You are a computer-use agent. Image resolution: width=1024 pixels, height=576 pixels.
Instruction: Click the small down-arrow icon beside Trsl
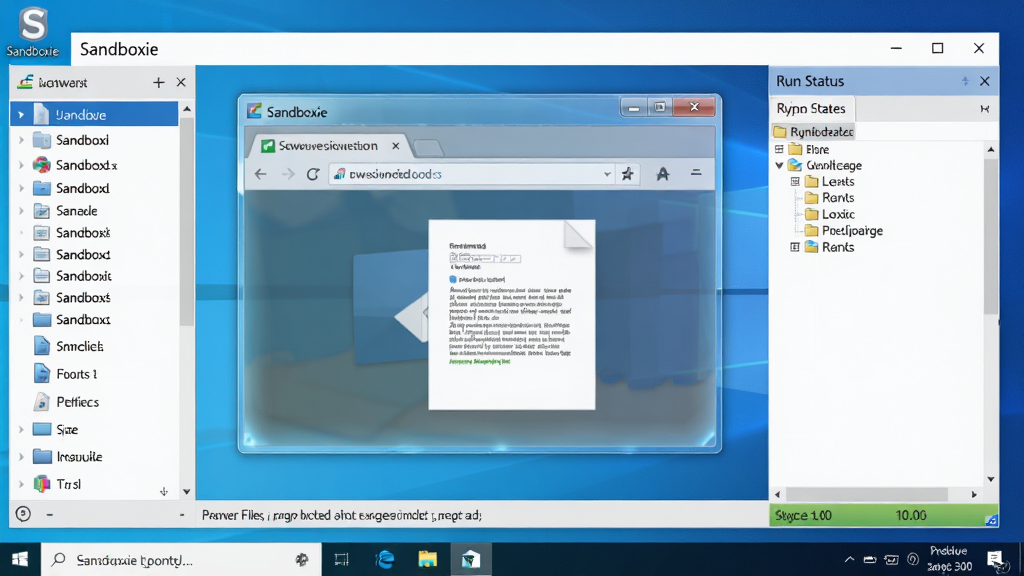coord(164,491)
